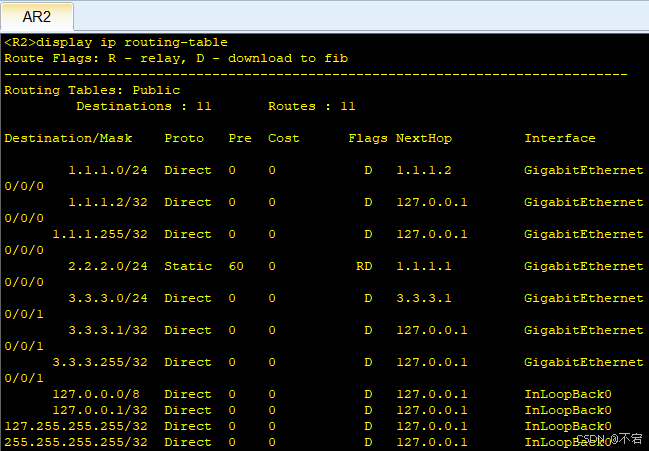
Task: Click the InLoopBack0 interface of 127.255.255.255/32
Action: [x=568, y=426]
